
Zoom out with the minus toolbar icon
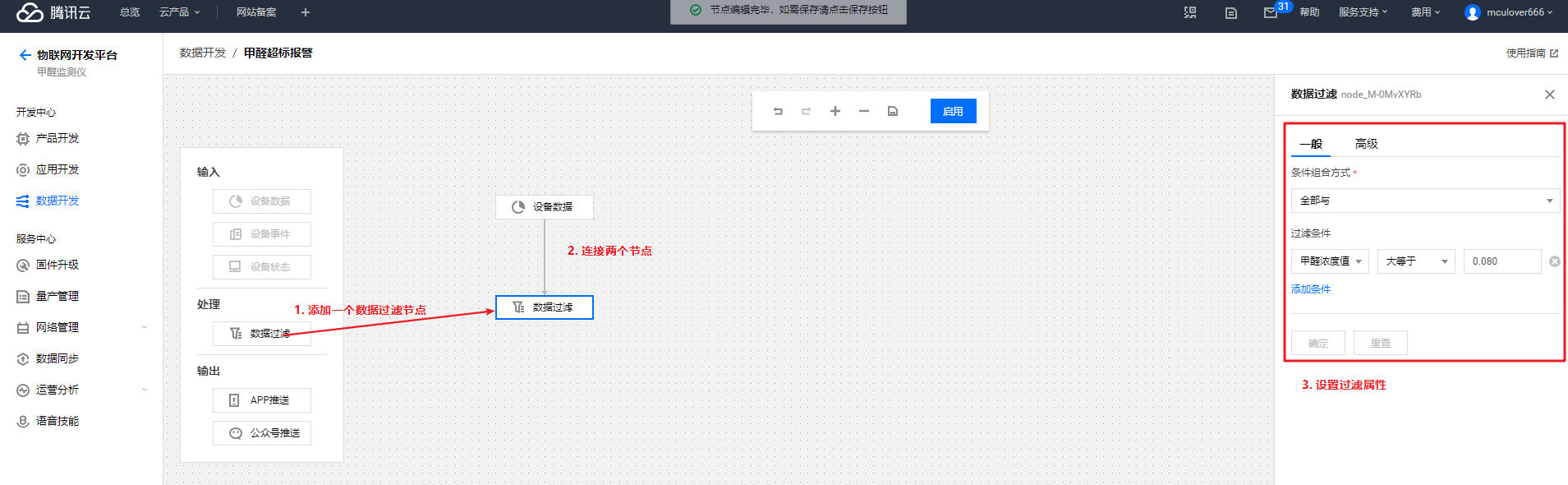click(864, 111)
